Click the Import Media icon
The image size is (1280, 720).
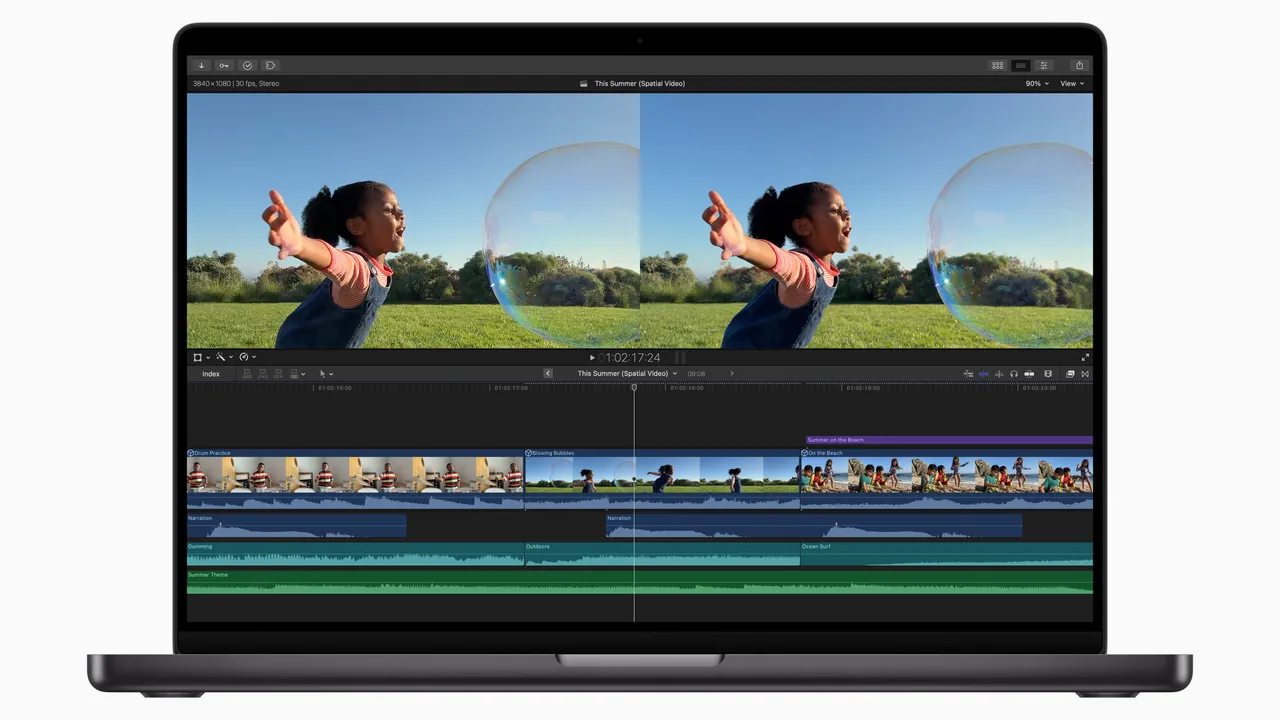201,65
